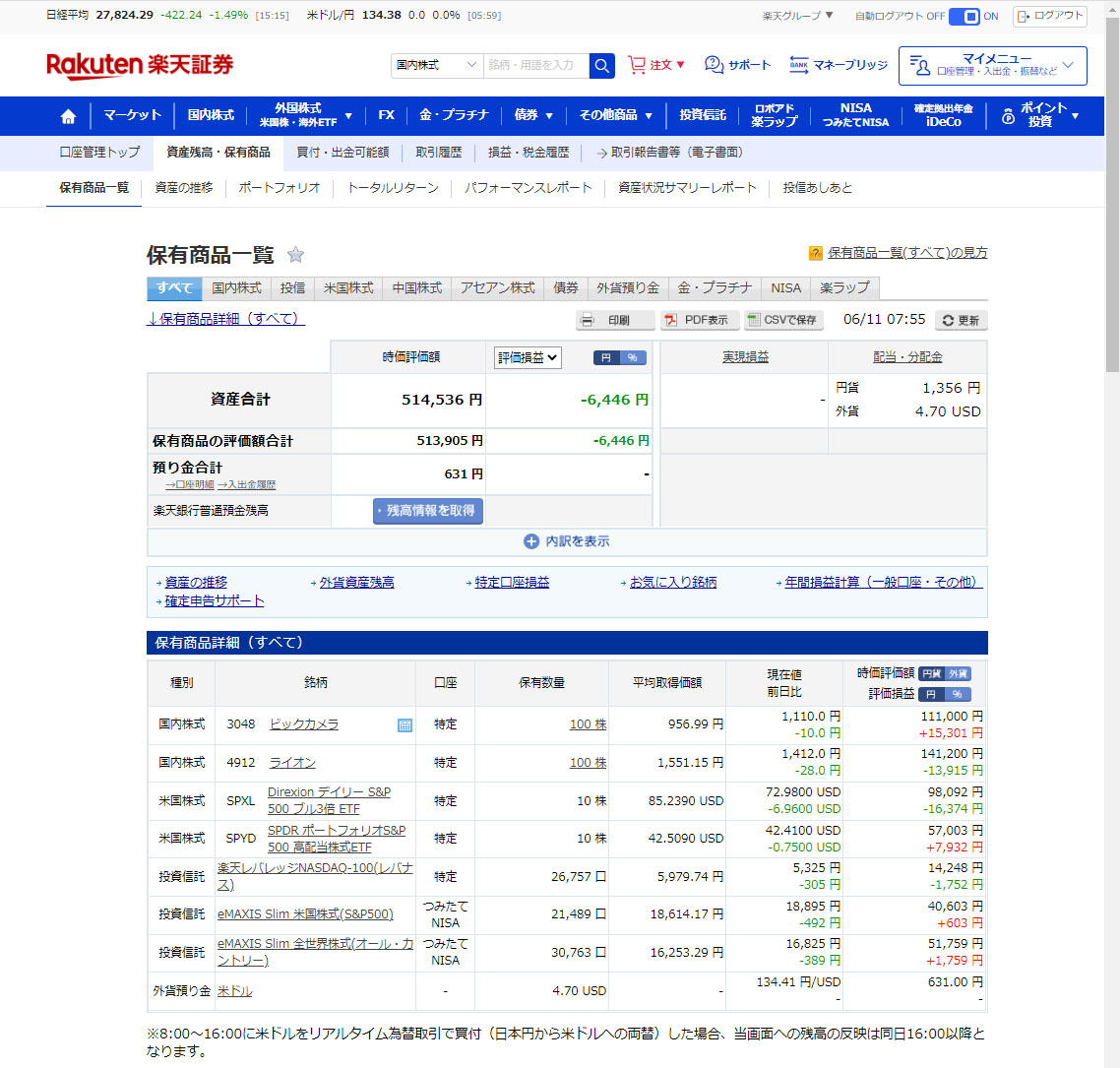Click the 印刷 print button
The width and height of the screenshot is (1120, 1068).
[615, 320]
